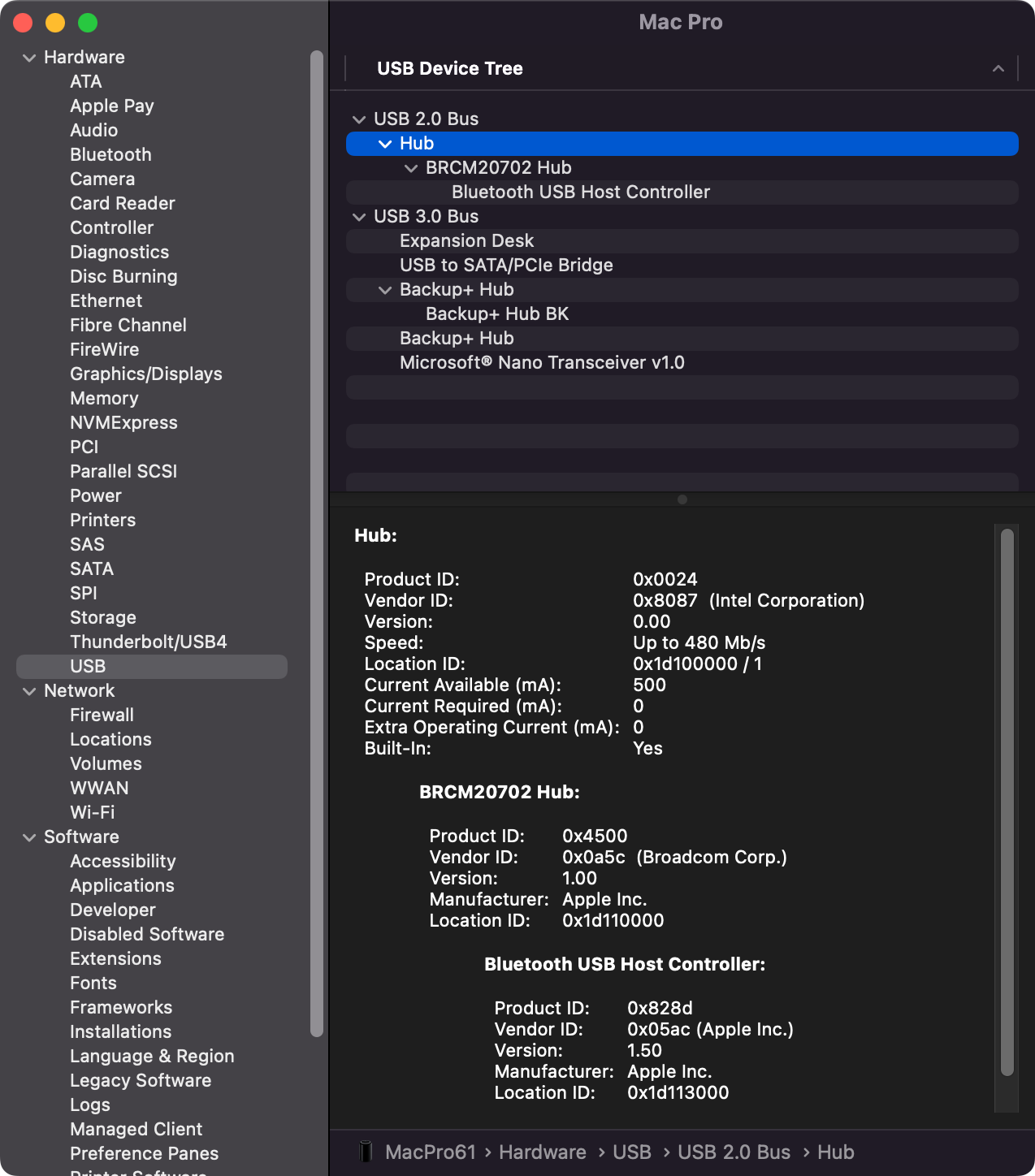This screenshot has height=1176, width=1035.
Task: Collapse the USB 2.0 Bus tree
Action: (359, 119)
